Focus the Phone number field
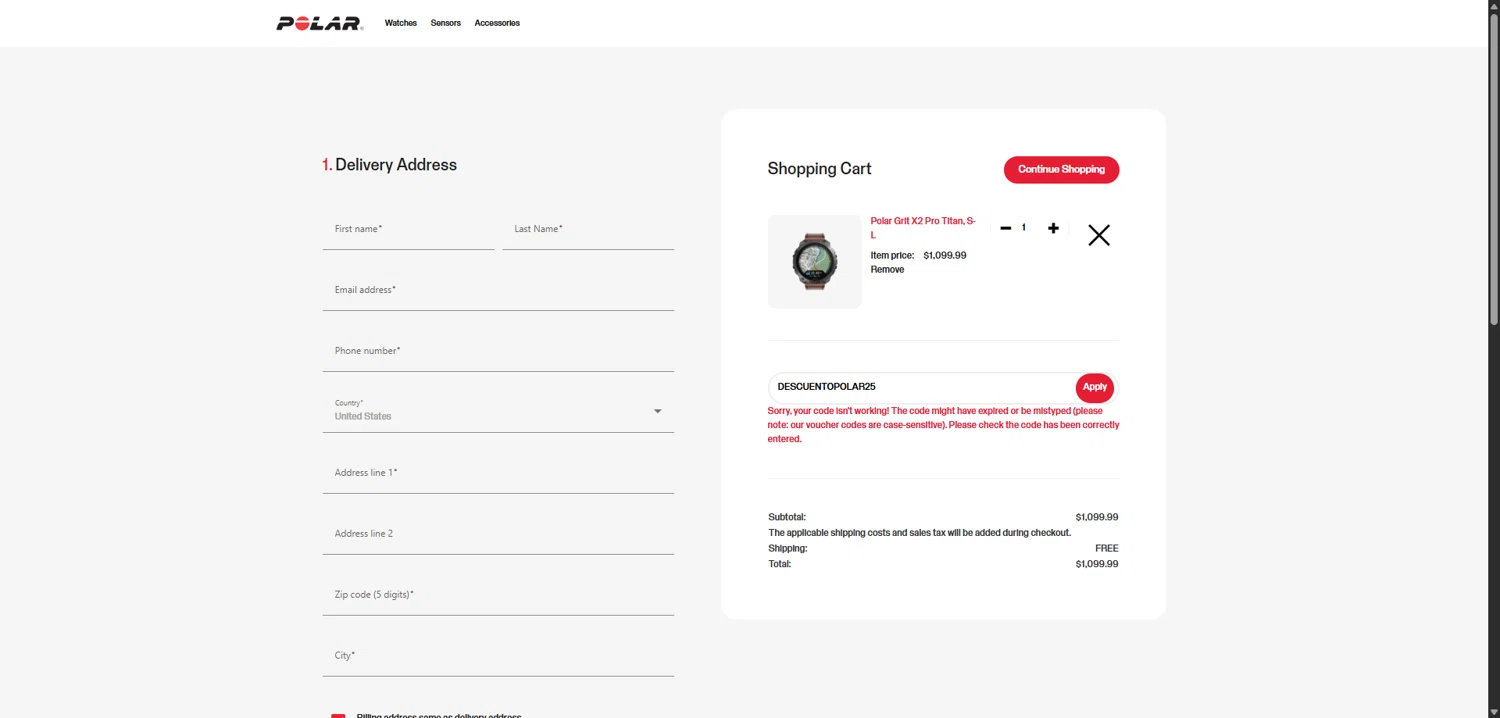Screen dimensions: 1500x718 coord(498,351)
